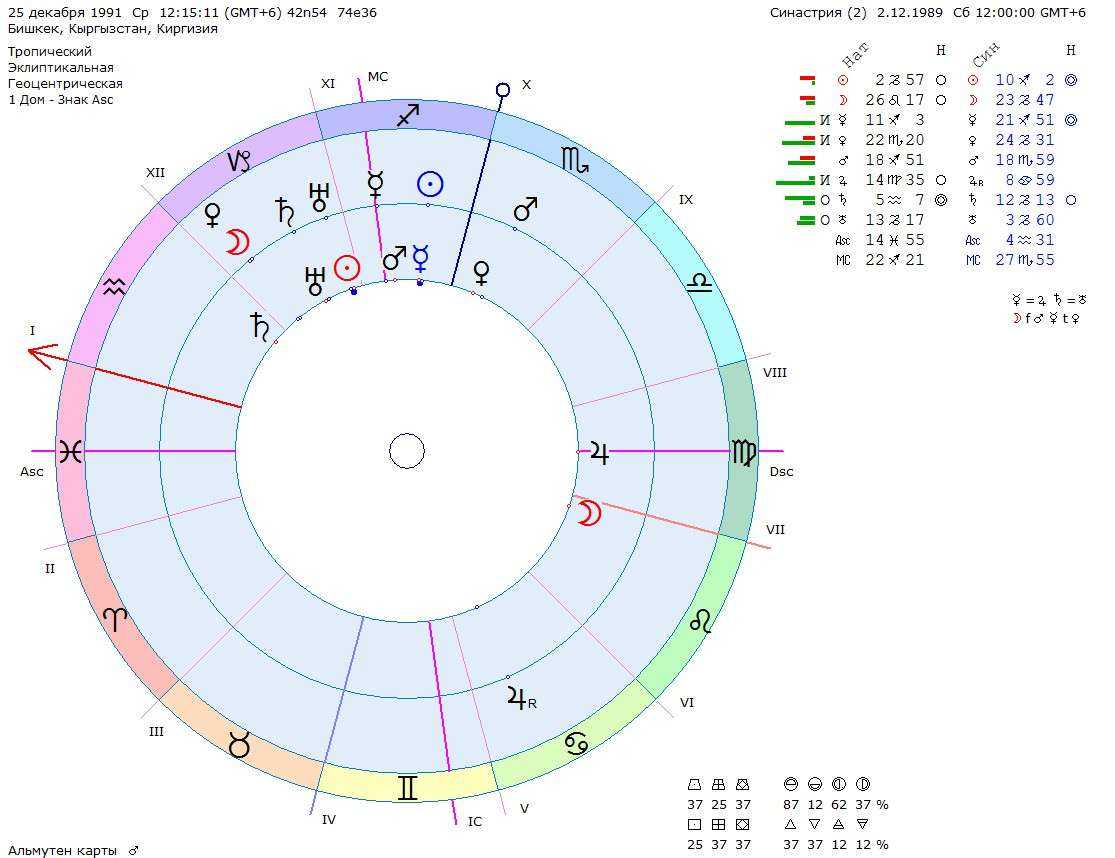Click the blue Mercury glyph in the inner ring

tap(421, 259)
